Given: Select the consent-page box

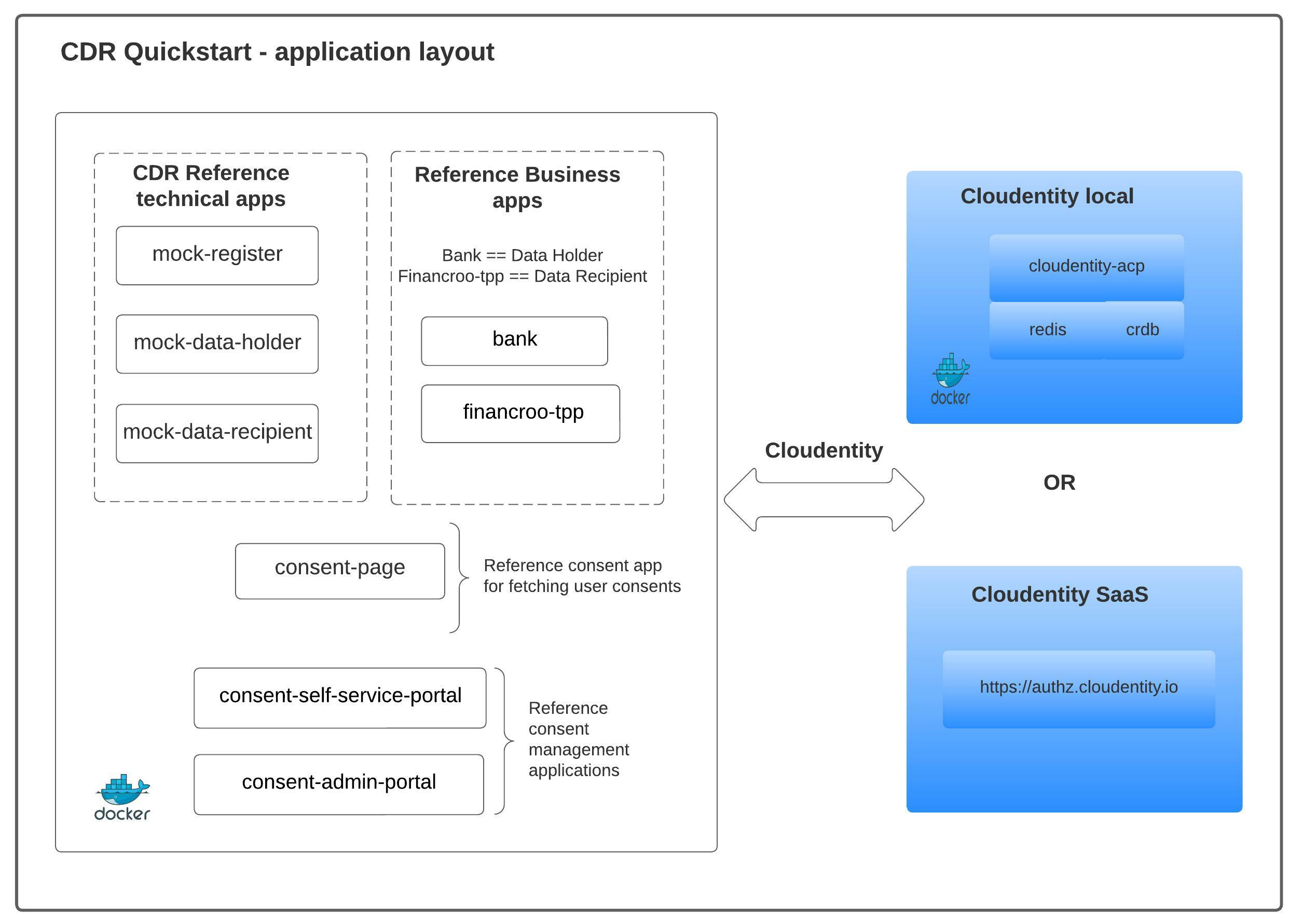Looking at the screenshot, I should coord(340,571).
